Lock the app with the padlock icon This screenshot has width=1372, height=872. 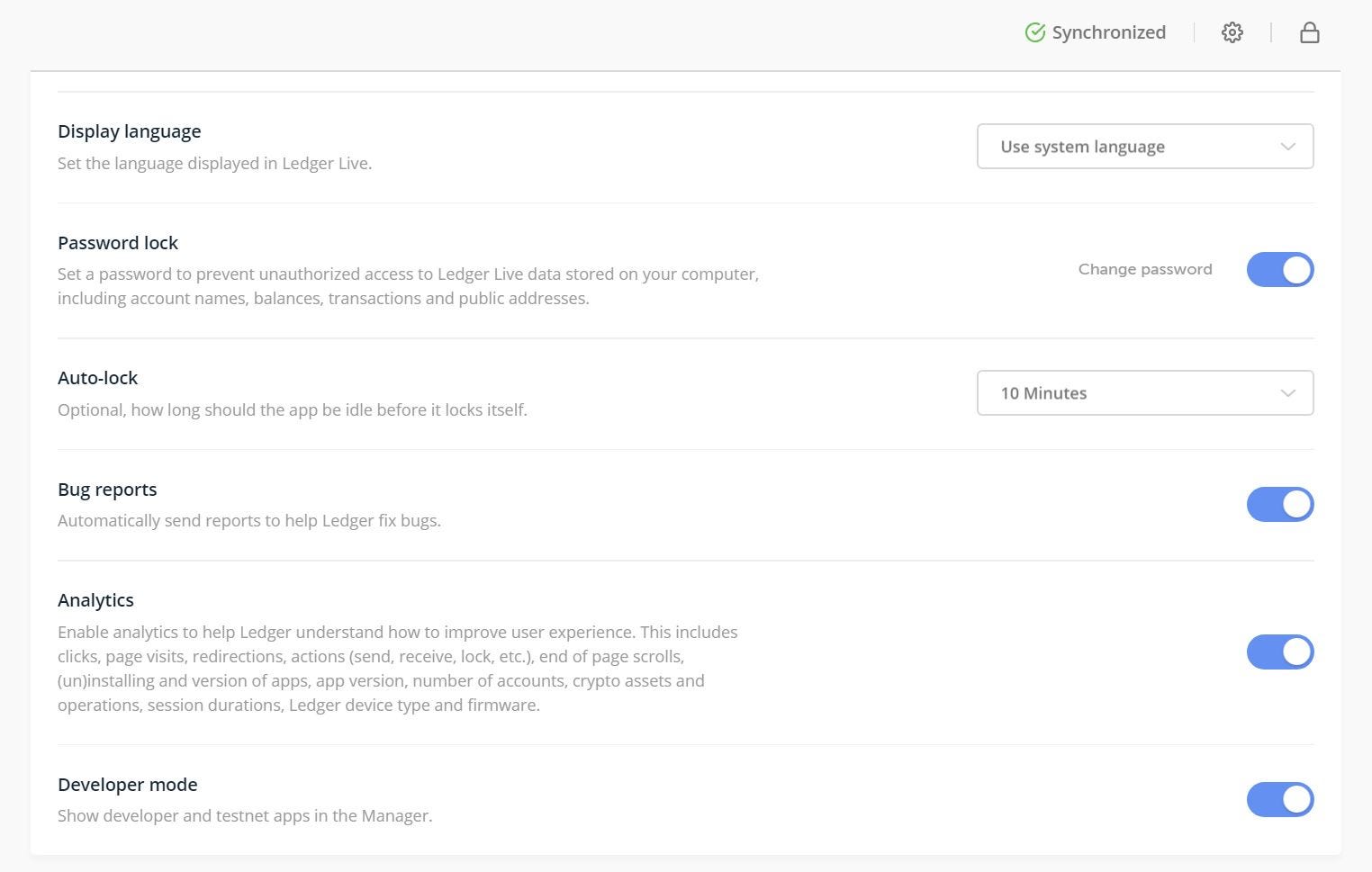pyautogui.click(x=1310, y=32)
